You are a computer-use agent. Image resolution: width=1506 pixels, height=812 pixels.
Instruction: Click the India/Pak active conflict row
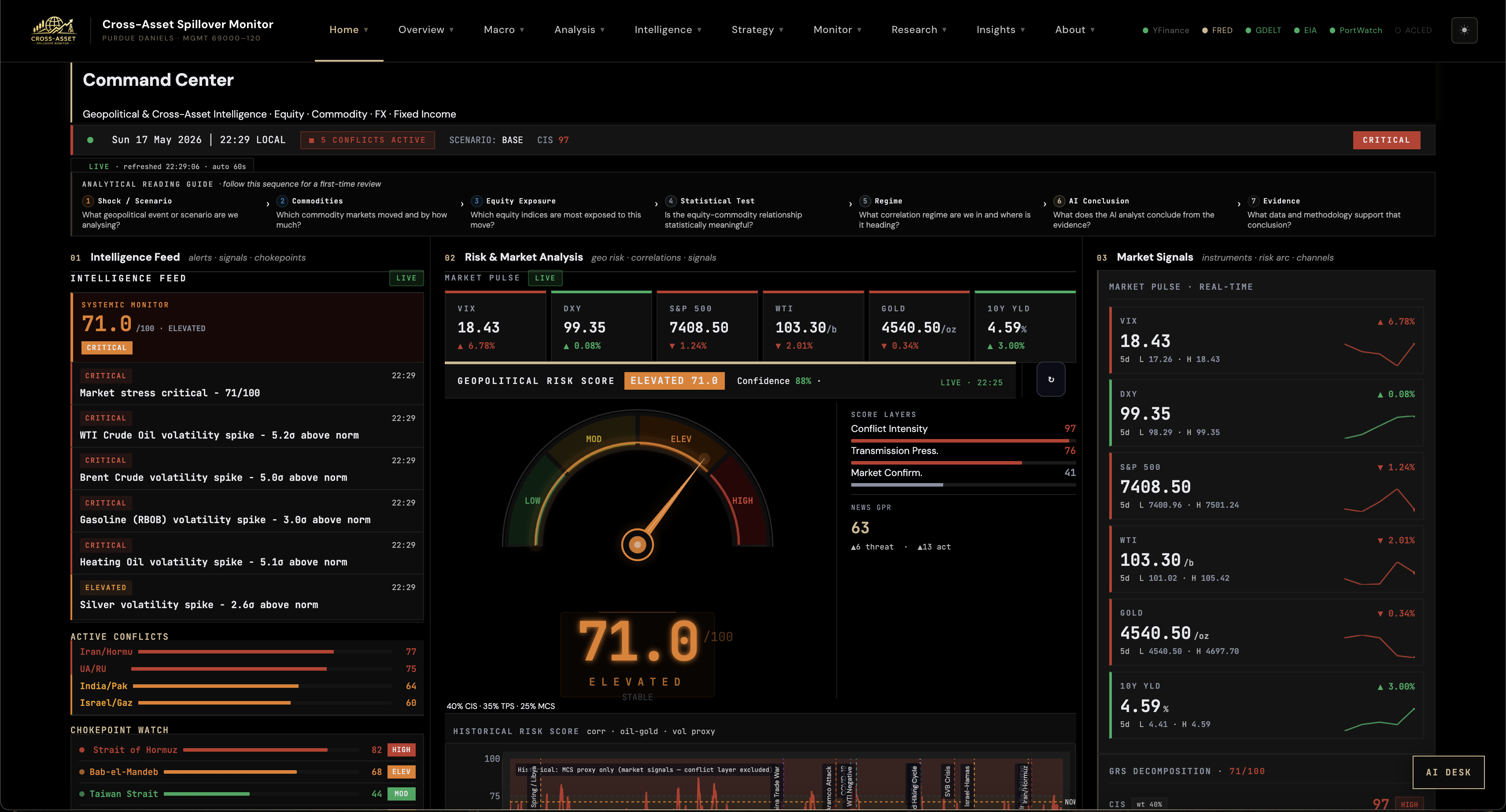click(247, 687)
